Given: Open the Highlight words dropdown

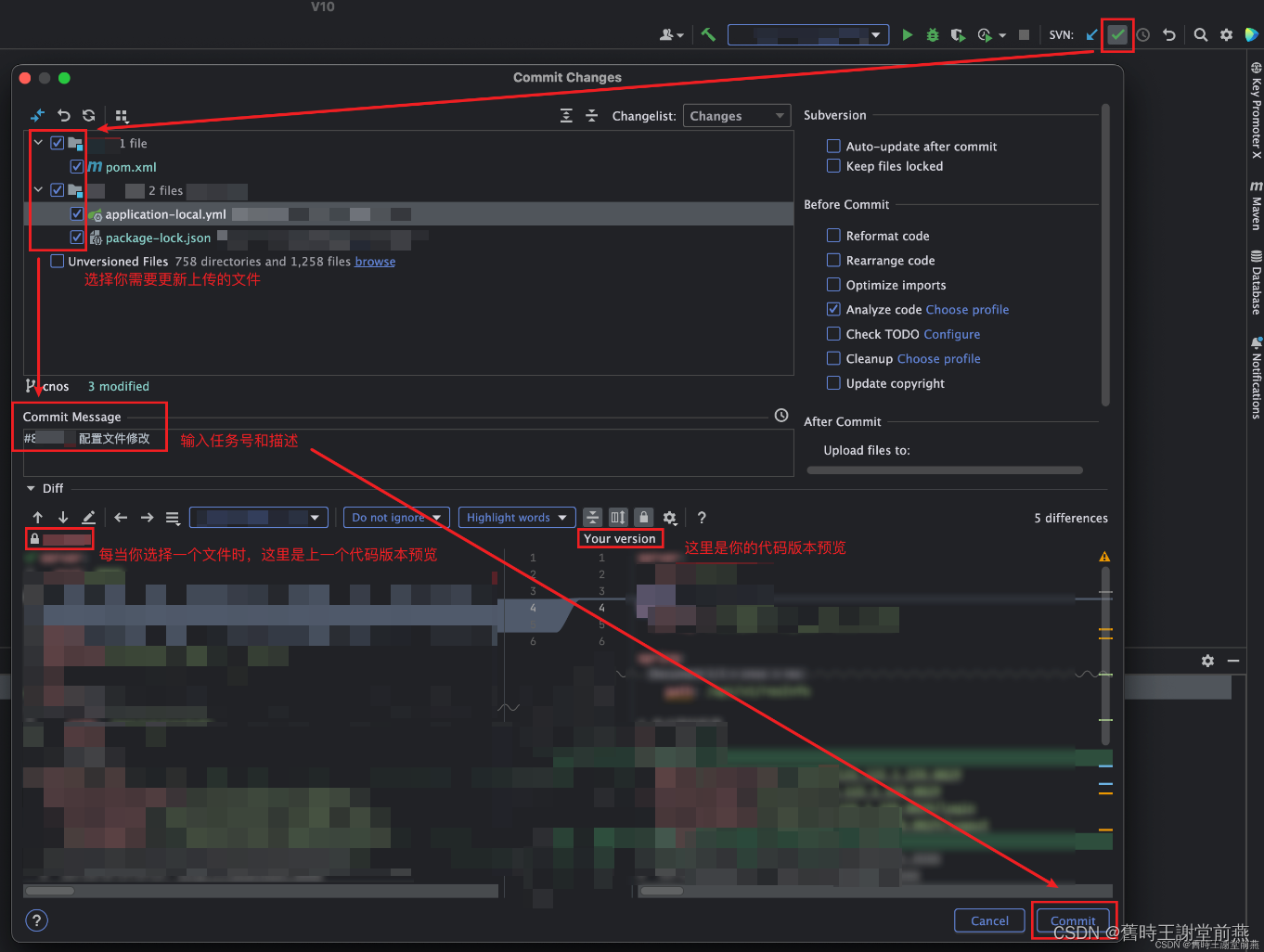Looking at the screenshot, I should pyautogui.click(x=516, y=517).
